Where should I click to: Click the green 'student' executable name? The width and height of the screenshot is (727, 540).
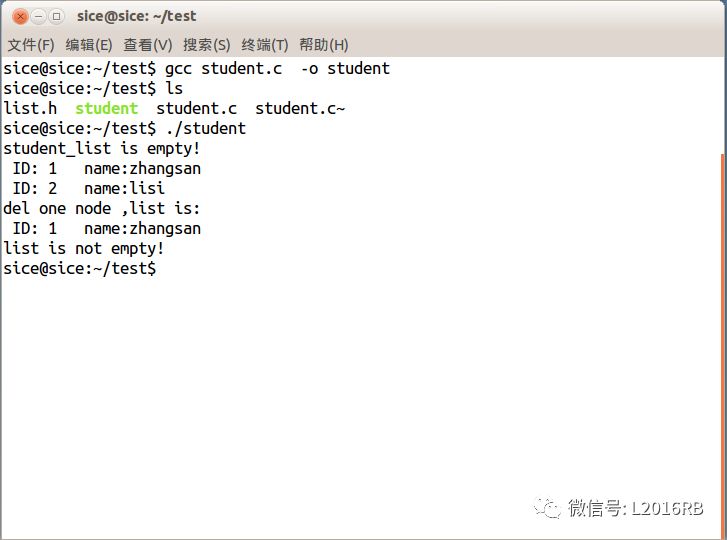tap(107, 108)
